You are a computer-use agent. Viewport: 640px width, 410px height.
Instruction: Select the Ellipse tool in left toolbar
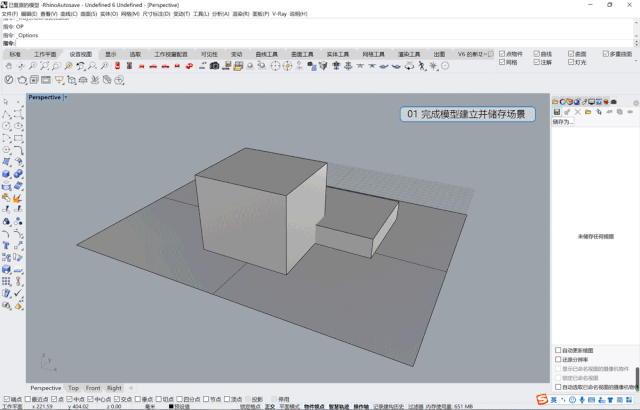pos(18,126)
